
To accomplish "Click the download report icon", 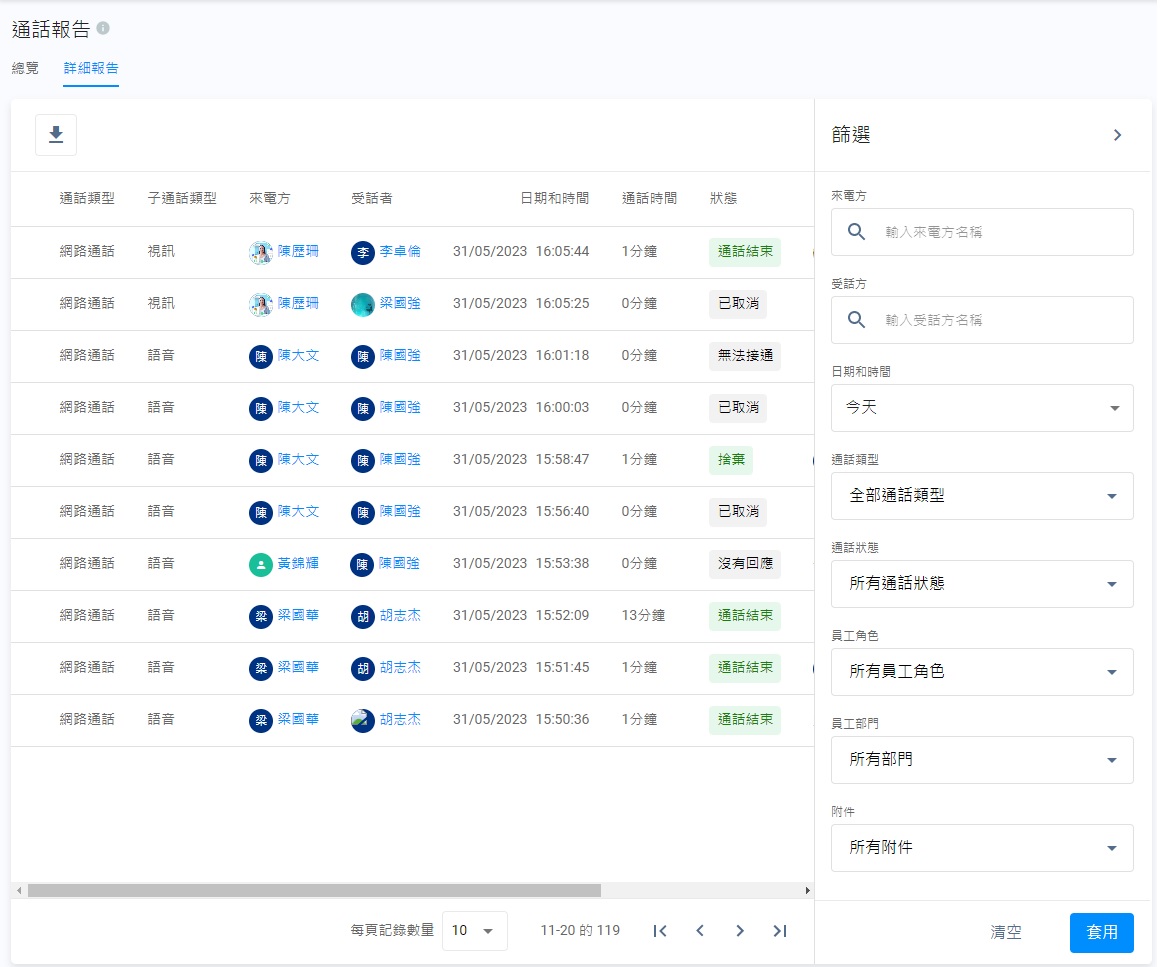I will click(56, 135).
